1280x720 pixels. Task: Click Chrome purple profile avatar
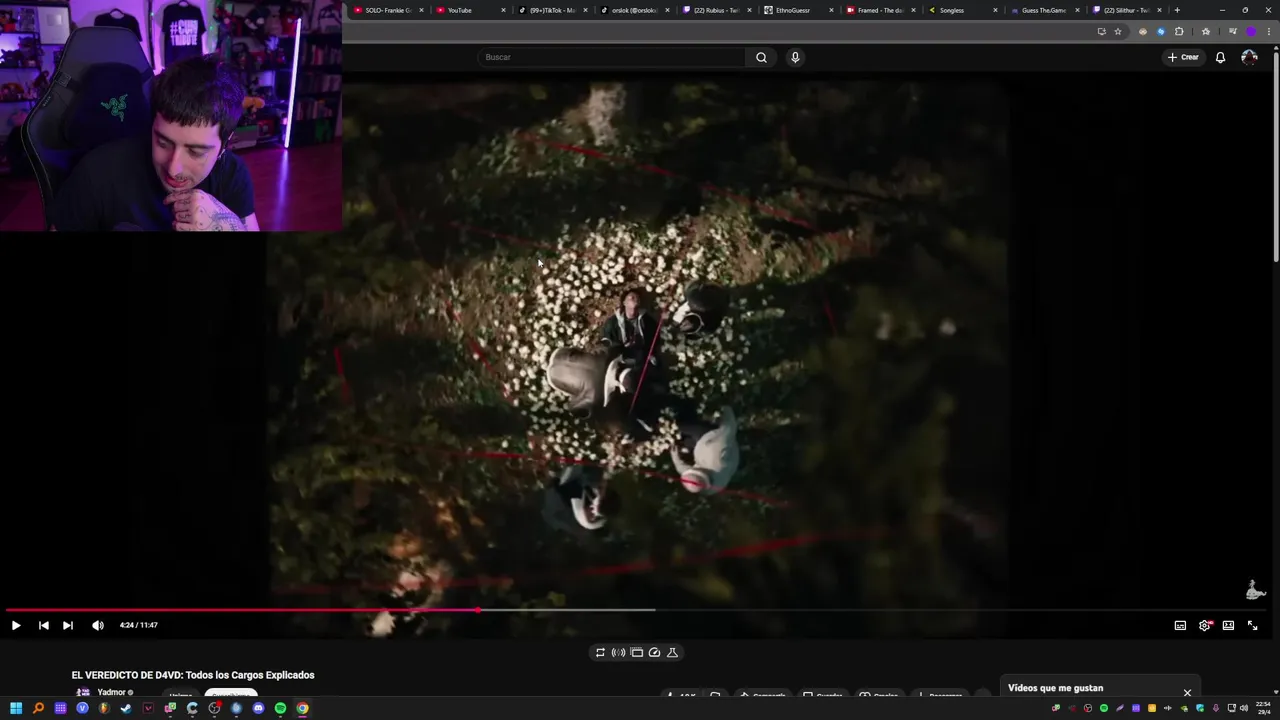coord(1251,32)
